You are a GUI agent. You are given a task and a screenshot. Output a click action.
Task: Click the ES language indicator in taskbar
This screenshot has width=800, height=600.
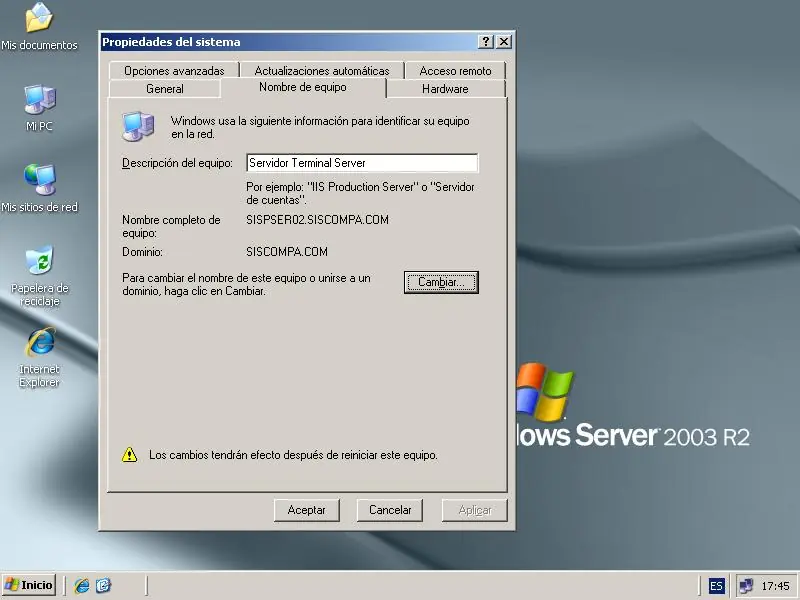click(x=716, y=586)
